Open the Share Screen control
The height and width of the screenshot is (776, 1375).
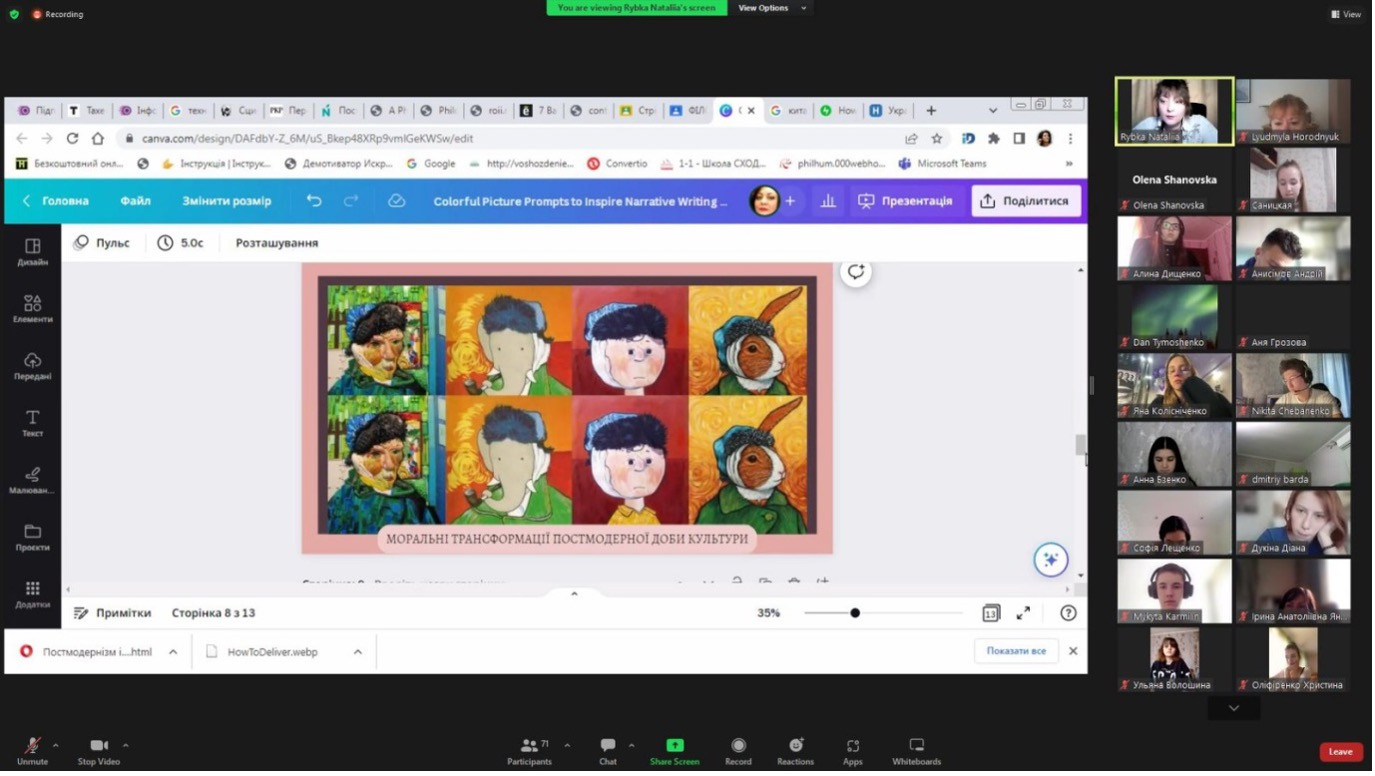[x=675, y=752]
